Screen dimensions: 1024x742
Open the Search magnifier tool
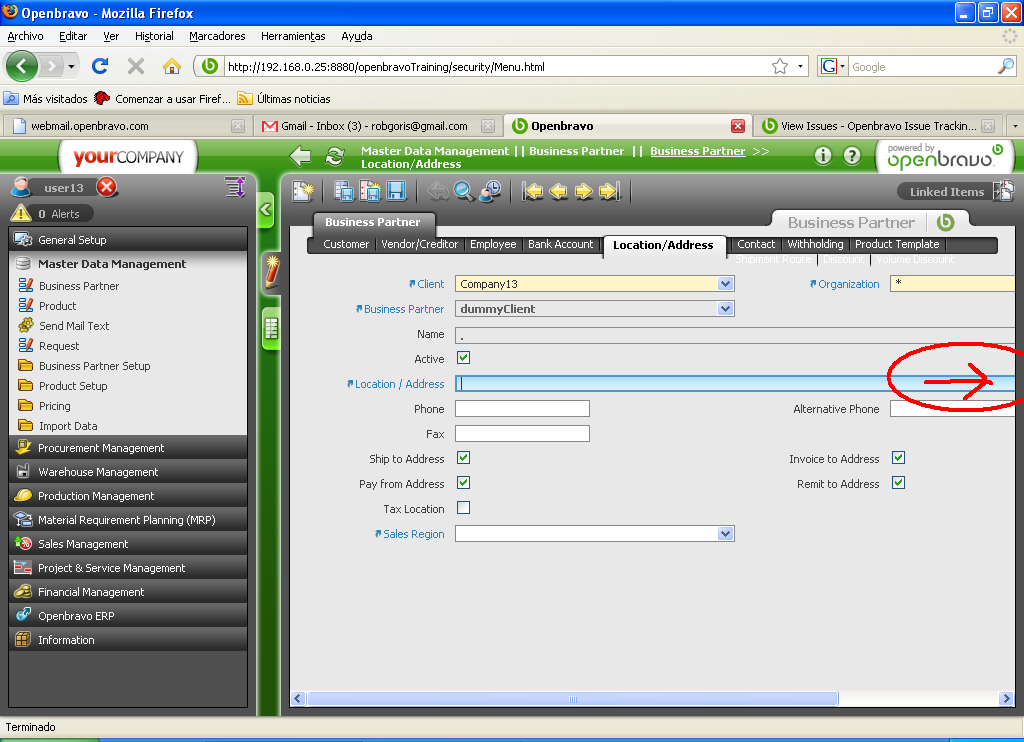(x=464, y=191)
